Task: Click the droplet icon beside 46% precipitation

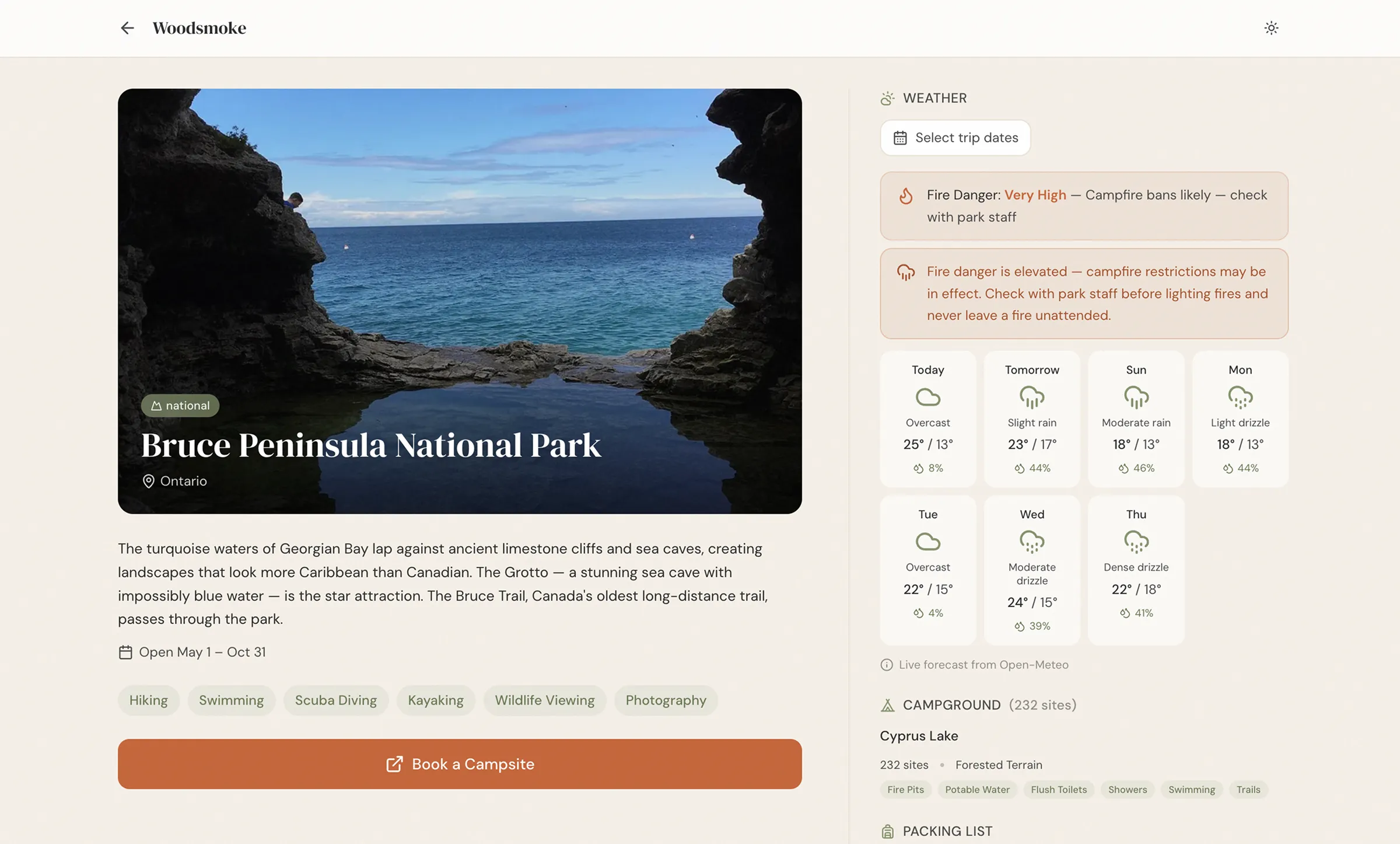Action: pyautogui.click(x=1123, y=468)
